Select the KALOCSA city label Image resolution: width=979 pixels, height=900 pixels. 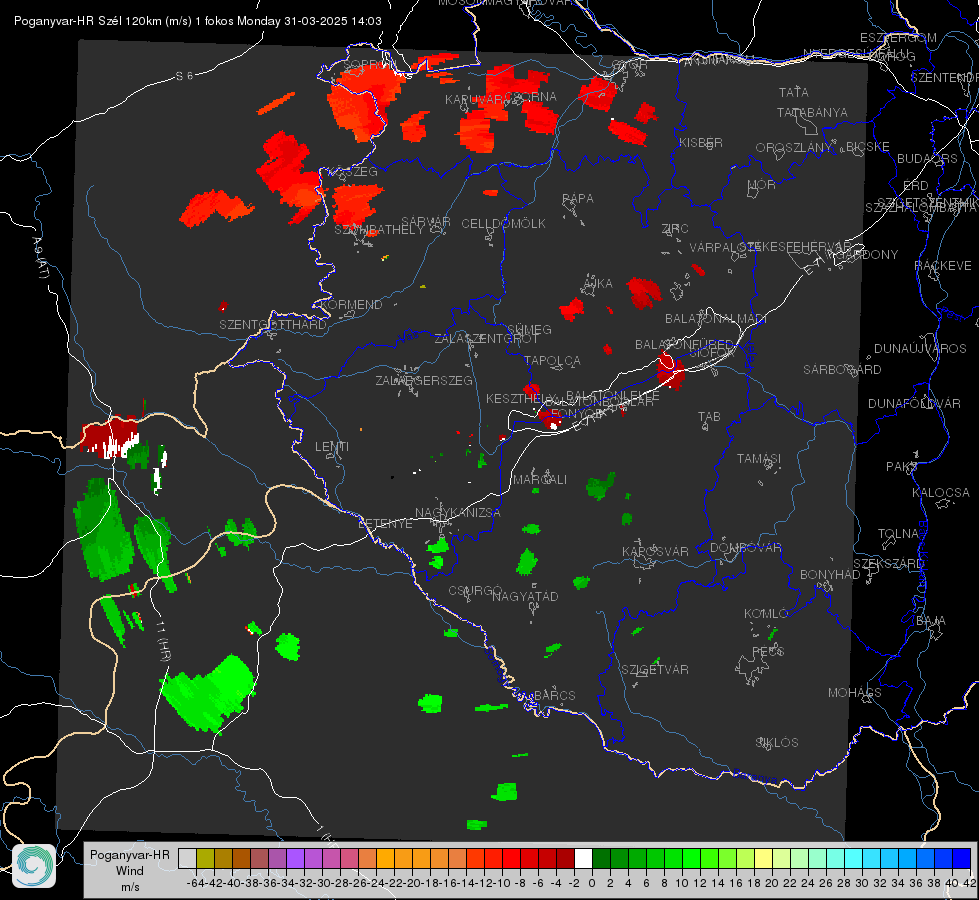coord(940,493)
